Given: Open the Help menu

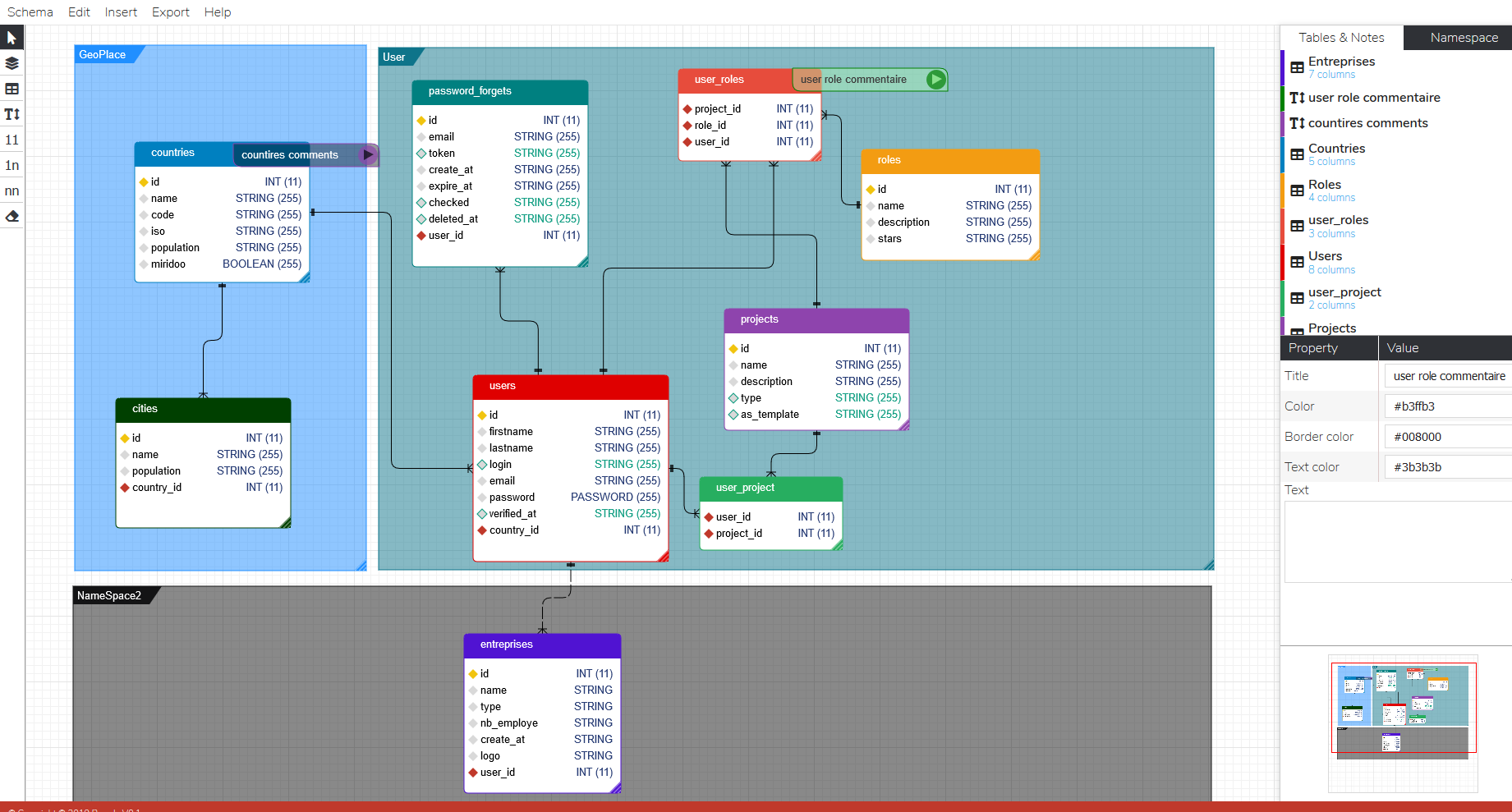Looking at the screenshot, I should 218,12.
